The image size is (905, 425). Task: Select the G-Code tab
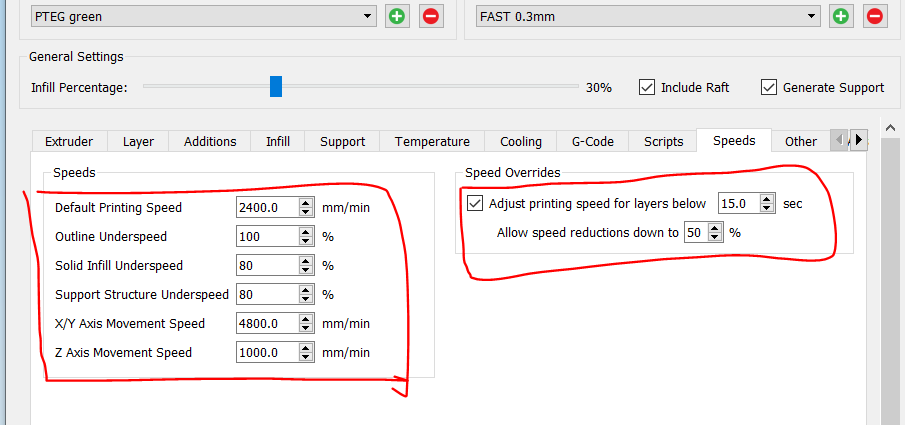[592, 142]
